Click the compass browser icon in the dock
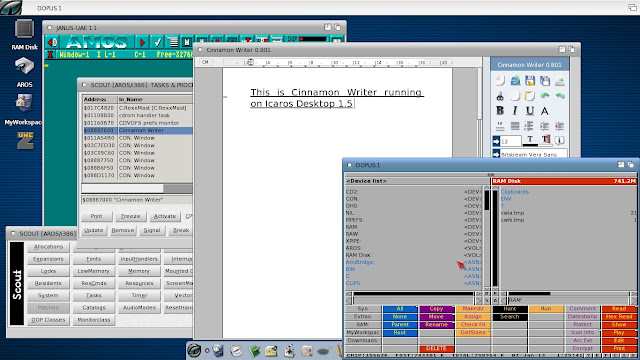Viewport: 640px width, 360px height. tap(236, 351)
